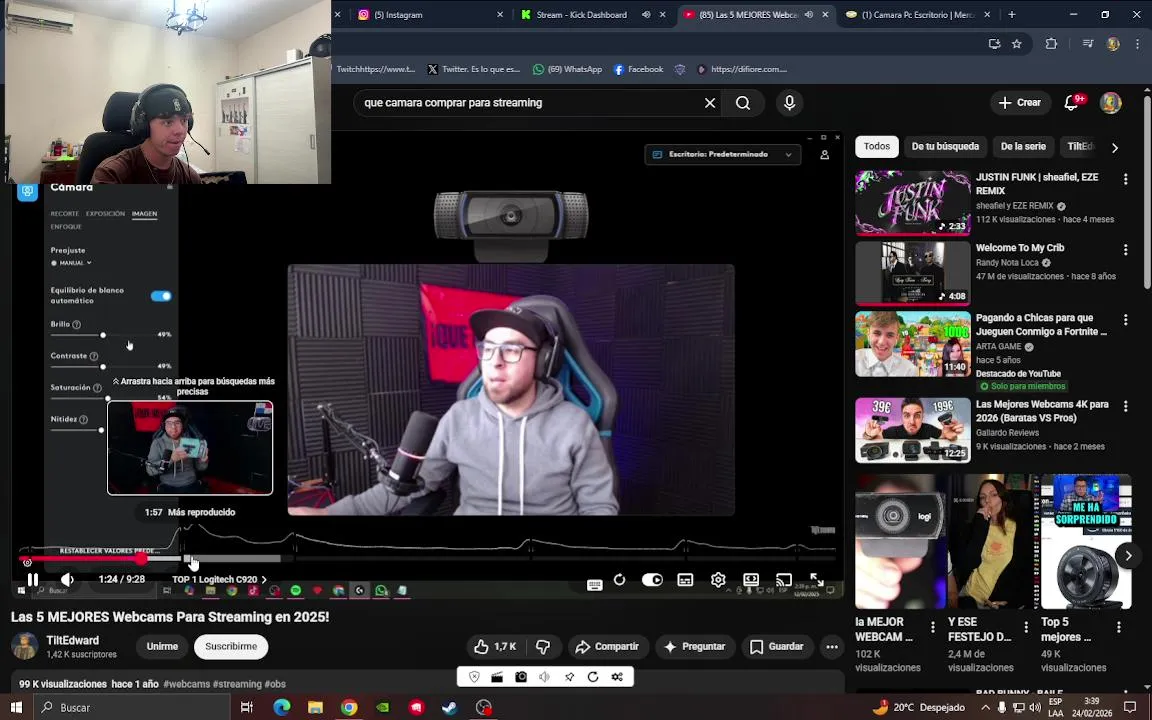Open the JUSTIN FUNK video thumbnail
Image resolution: width=1152 pixels, height=720 pixels.
[x=912, y=203]
